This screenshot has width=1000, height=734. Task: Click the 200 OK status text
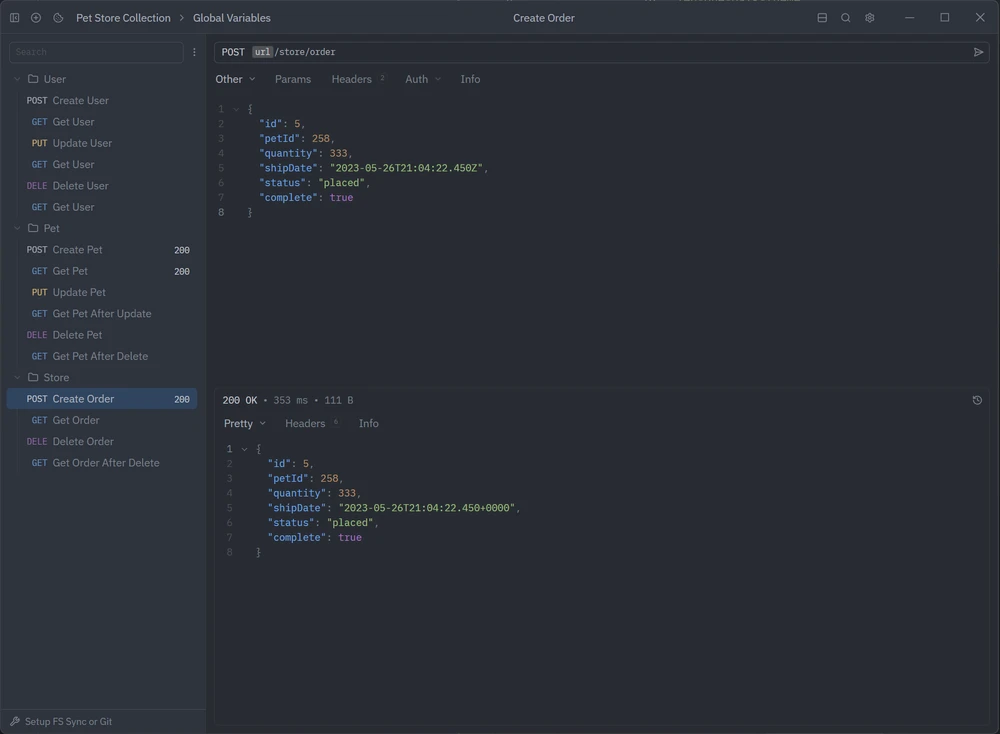click(x=240, y=400)
